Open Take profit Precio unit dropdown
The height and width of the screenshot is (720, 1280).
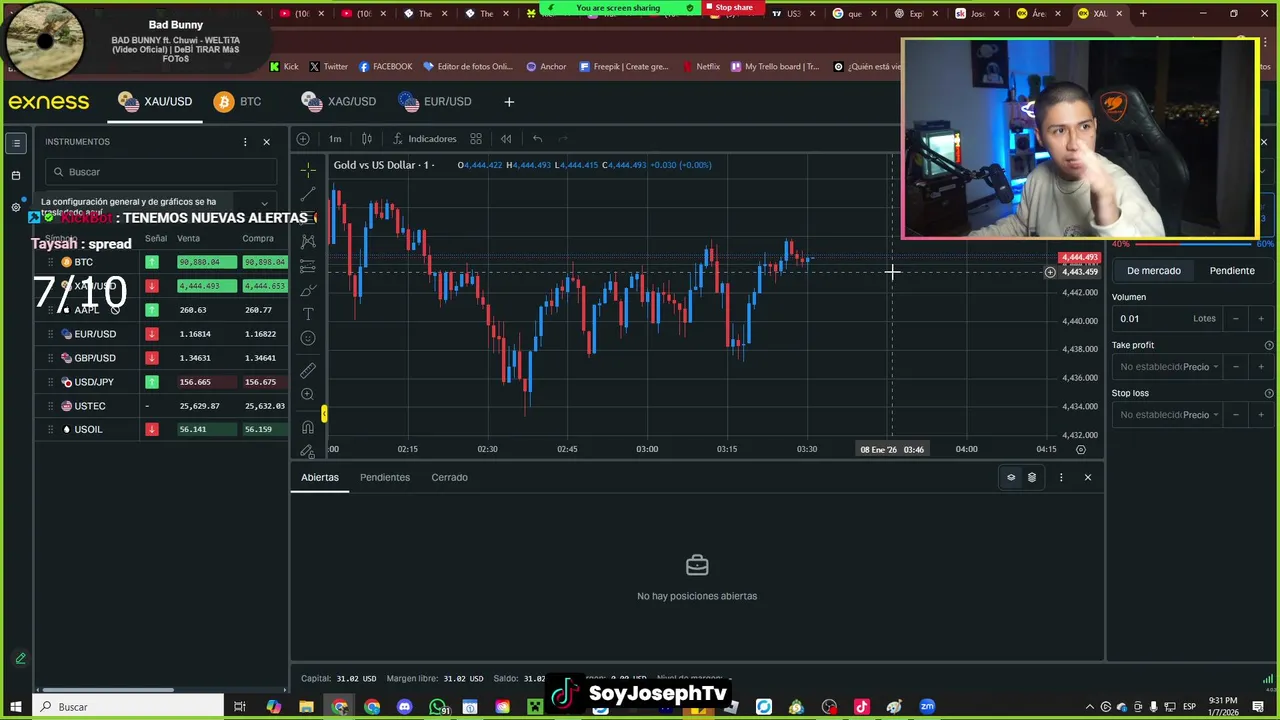(1200, 367)
